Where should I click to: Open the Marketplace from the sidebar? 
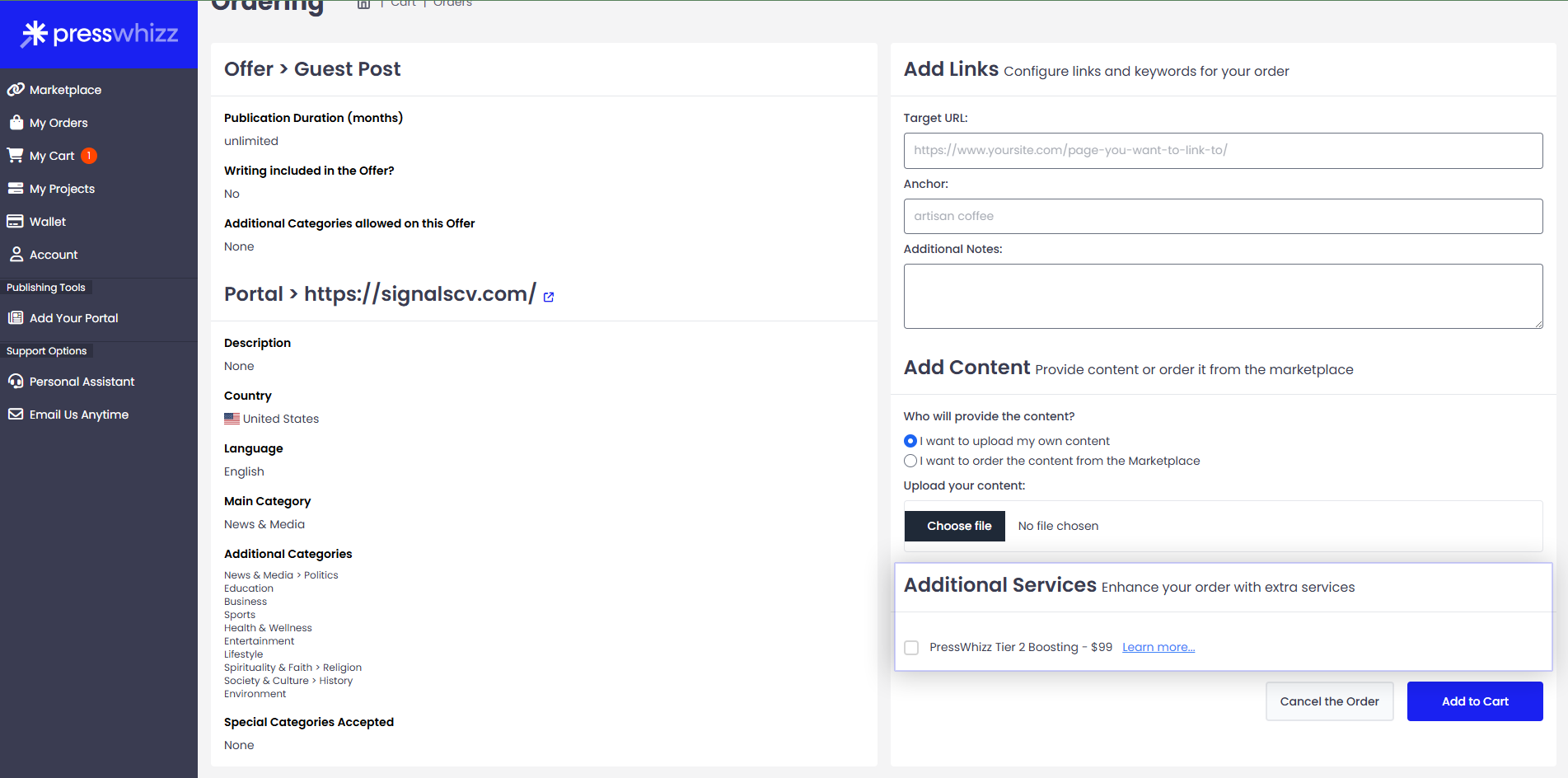[64, 89]
